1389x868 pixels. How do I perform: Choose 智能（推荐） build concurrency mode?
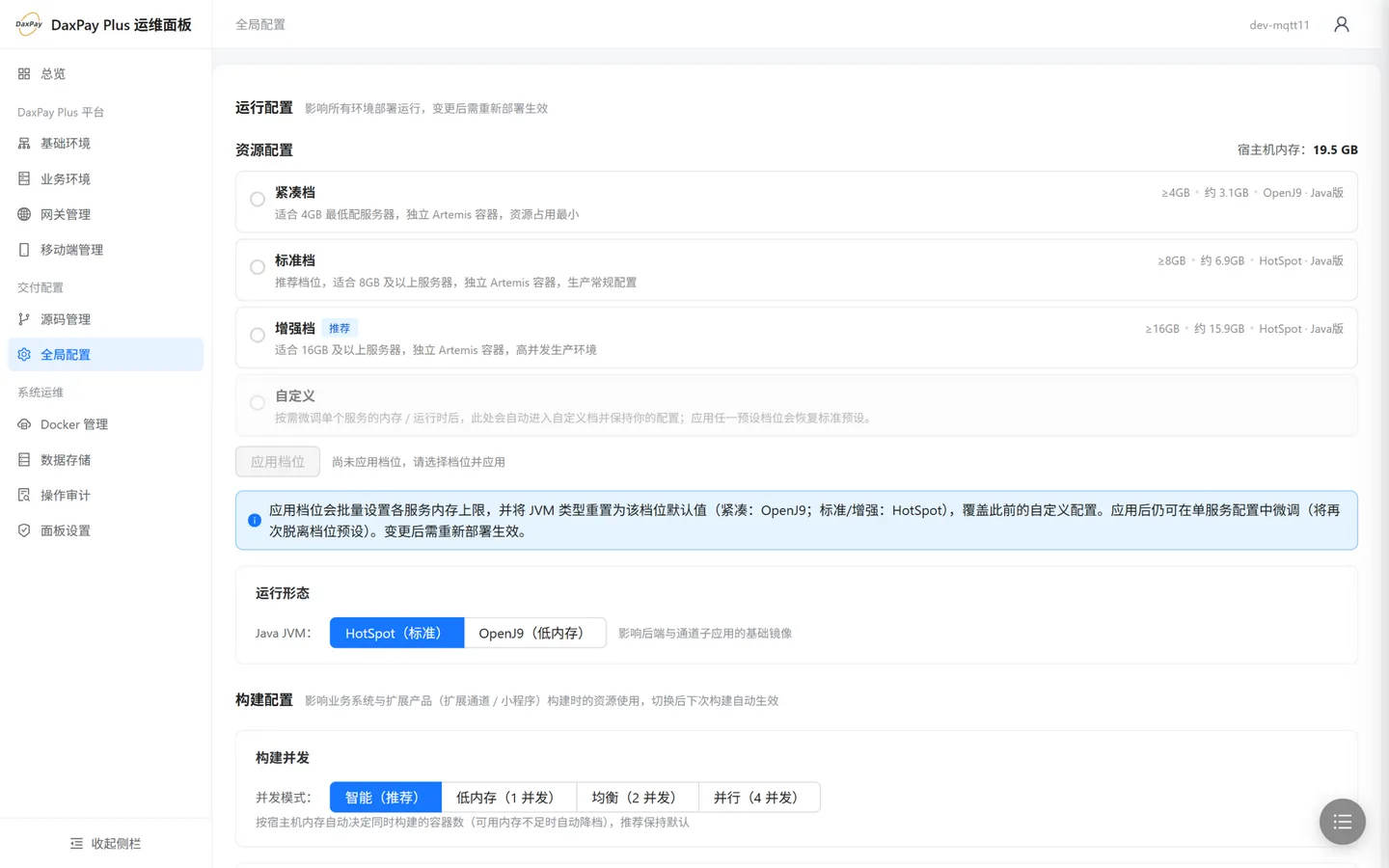coord(385,798)
